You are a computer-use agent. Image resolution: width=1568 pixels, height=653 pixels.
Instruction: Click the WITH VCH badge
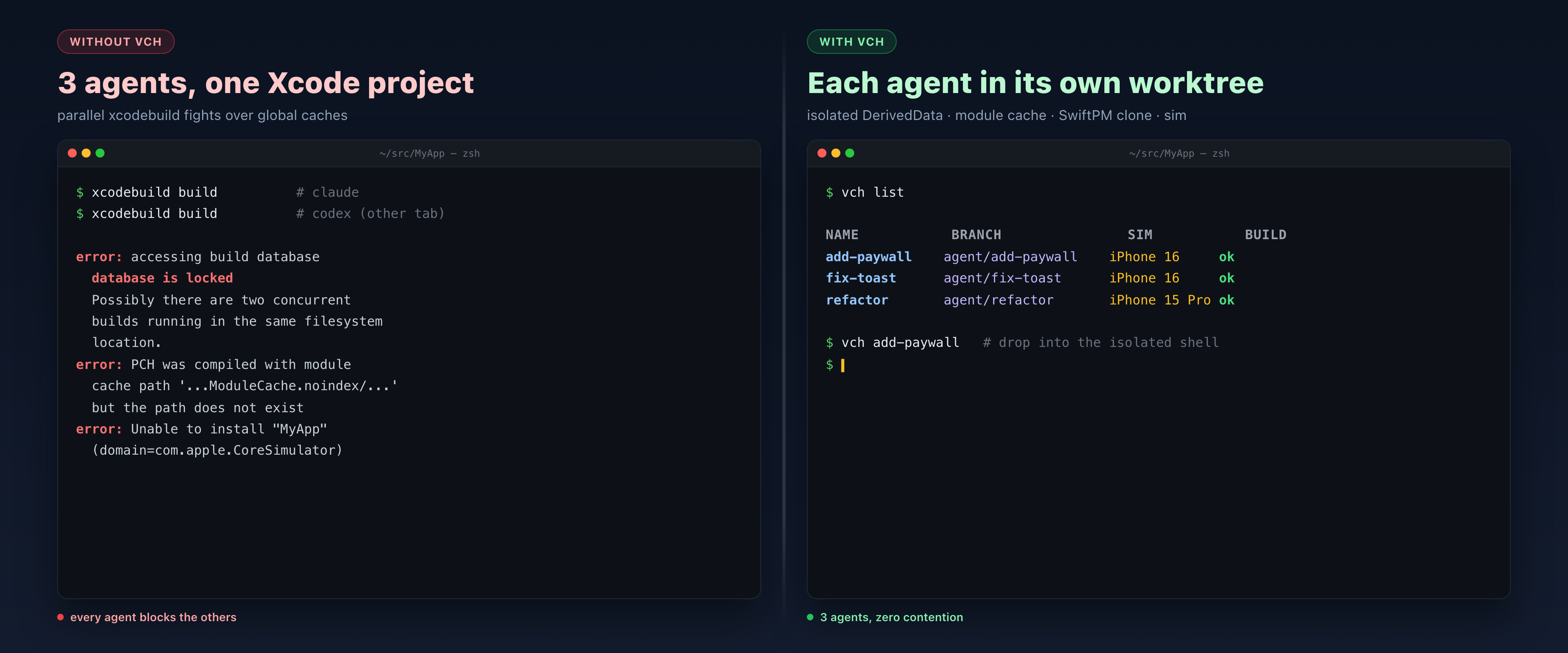point(851,41)
